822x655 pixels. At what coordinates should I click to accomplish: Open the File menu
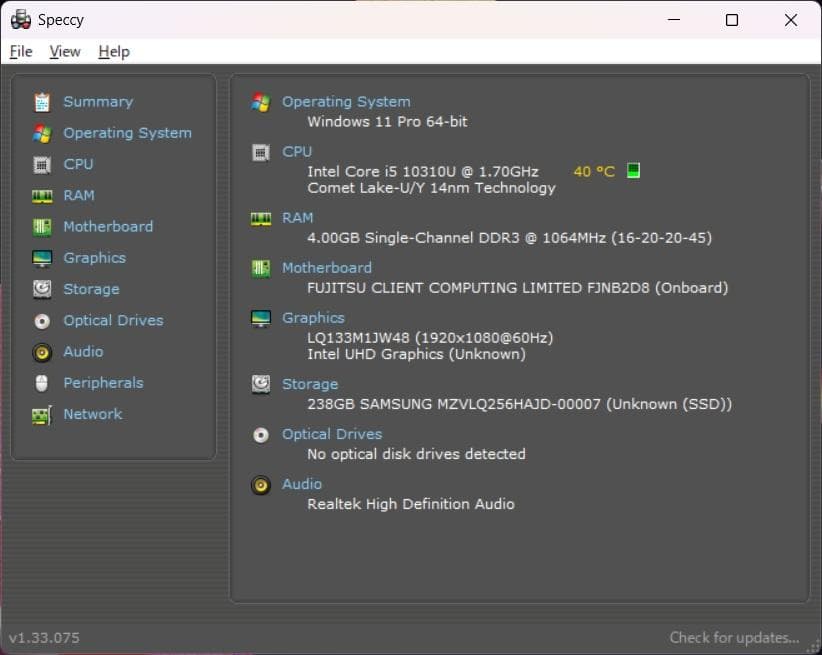[x=20, y=51]
